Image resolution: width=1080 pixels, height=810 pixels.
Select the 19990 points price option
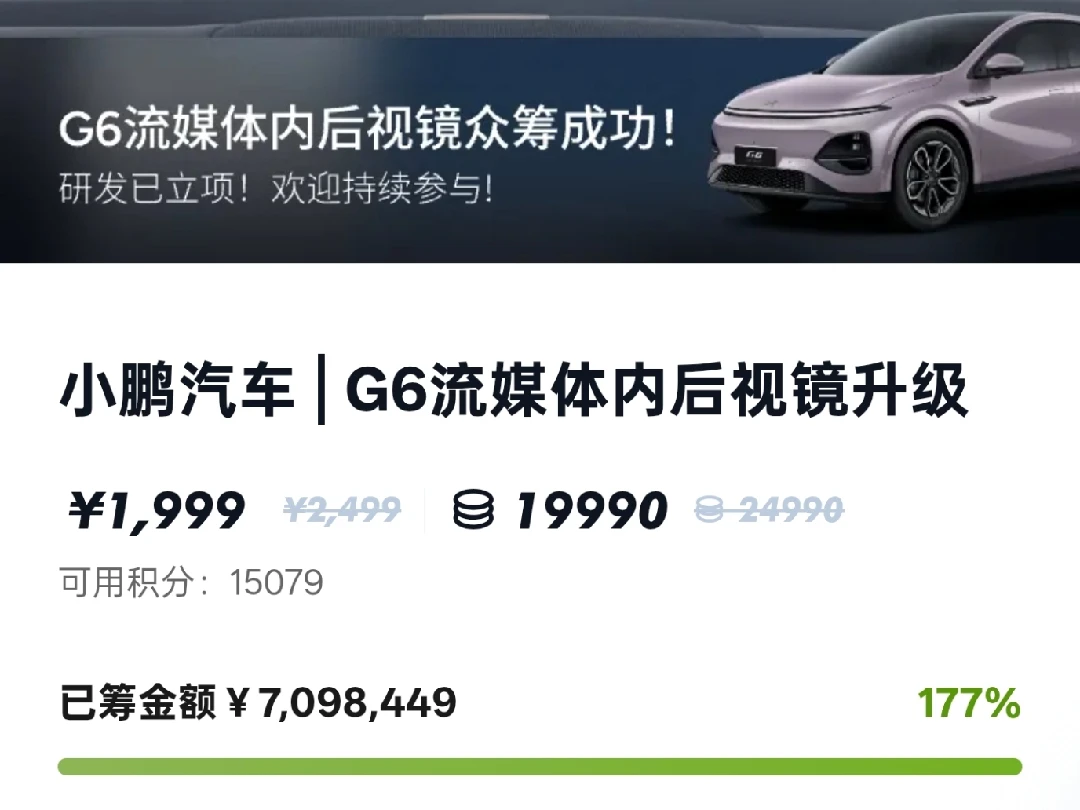coord(592,510)
